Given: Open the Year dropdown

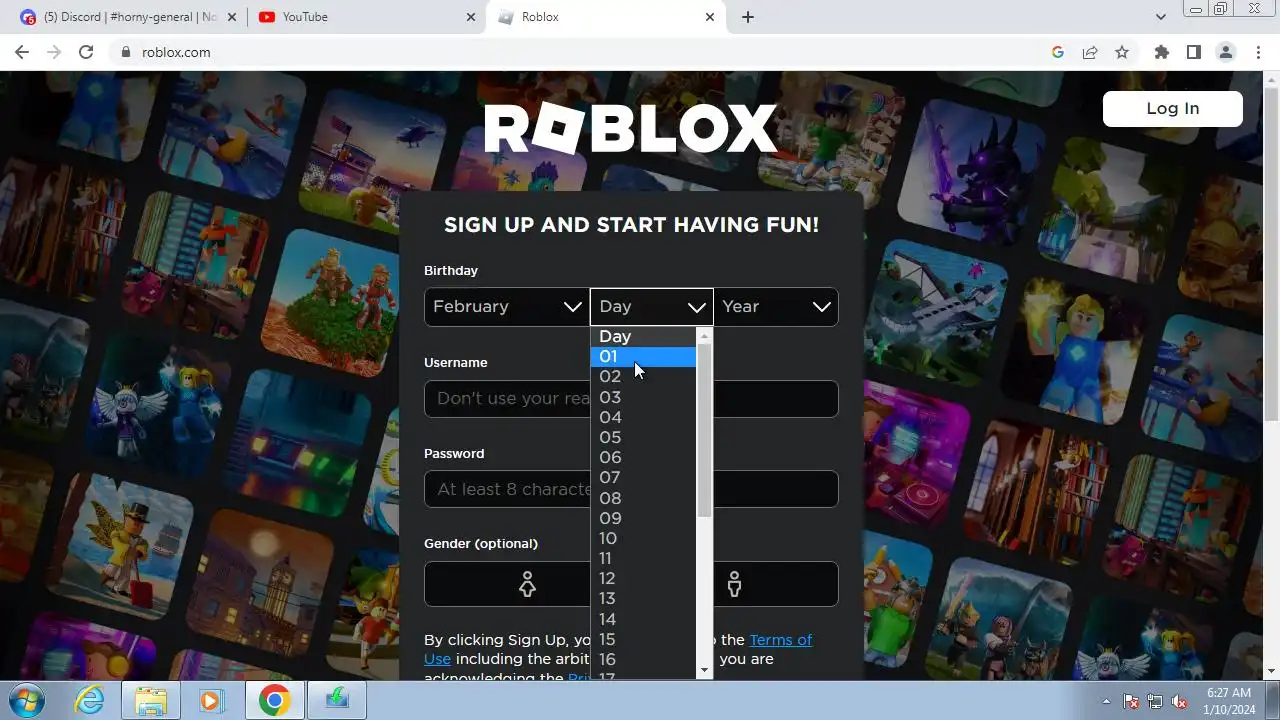Looking at the screenshot, I should [x=776, y=307].
